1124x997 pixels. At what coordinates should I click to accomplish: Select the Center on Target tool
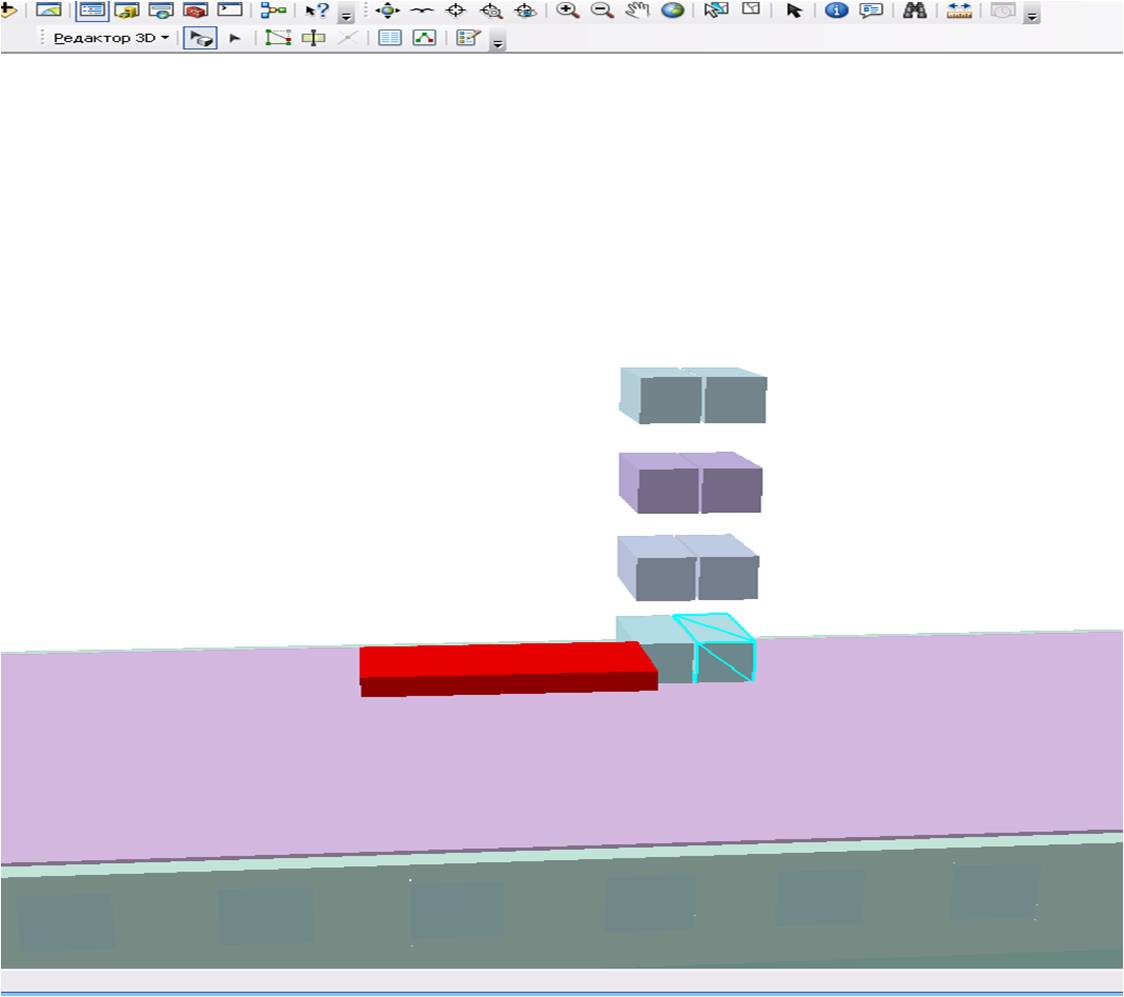456,10
